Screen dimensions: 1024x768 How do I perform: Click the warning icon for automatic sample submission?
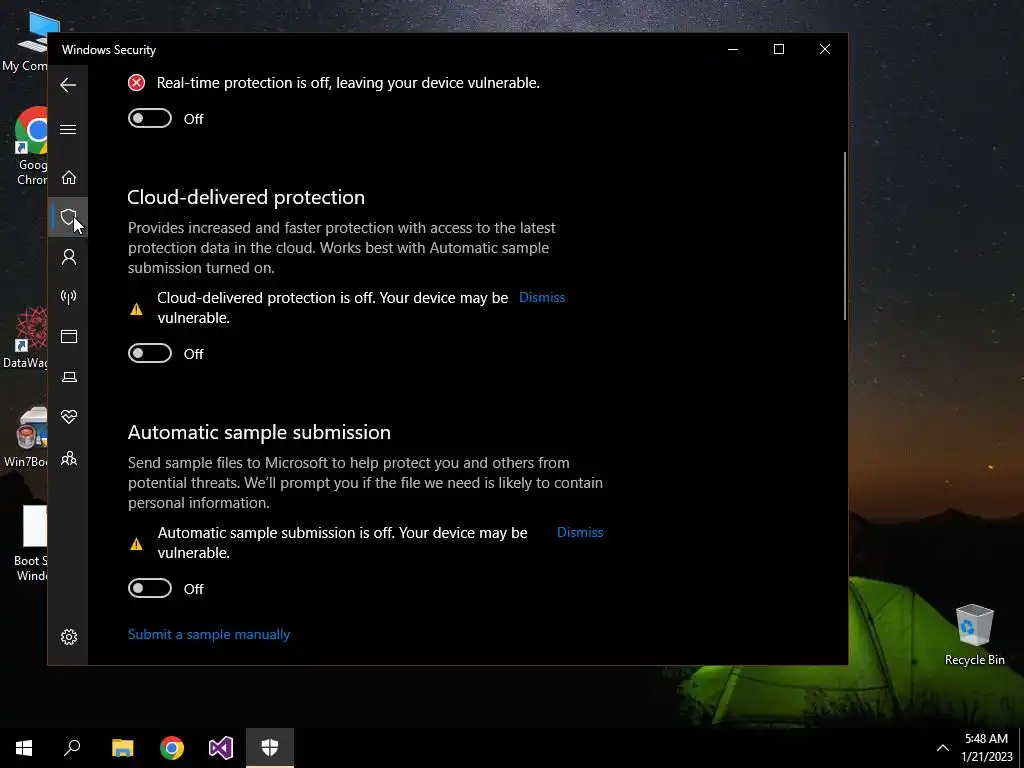[136, 544]
